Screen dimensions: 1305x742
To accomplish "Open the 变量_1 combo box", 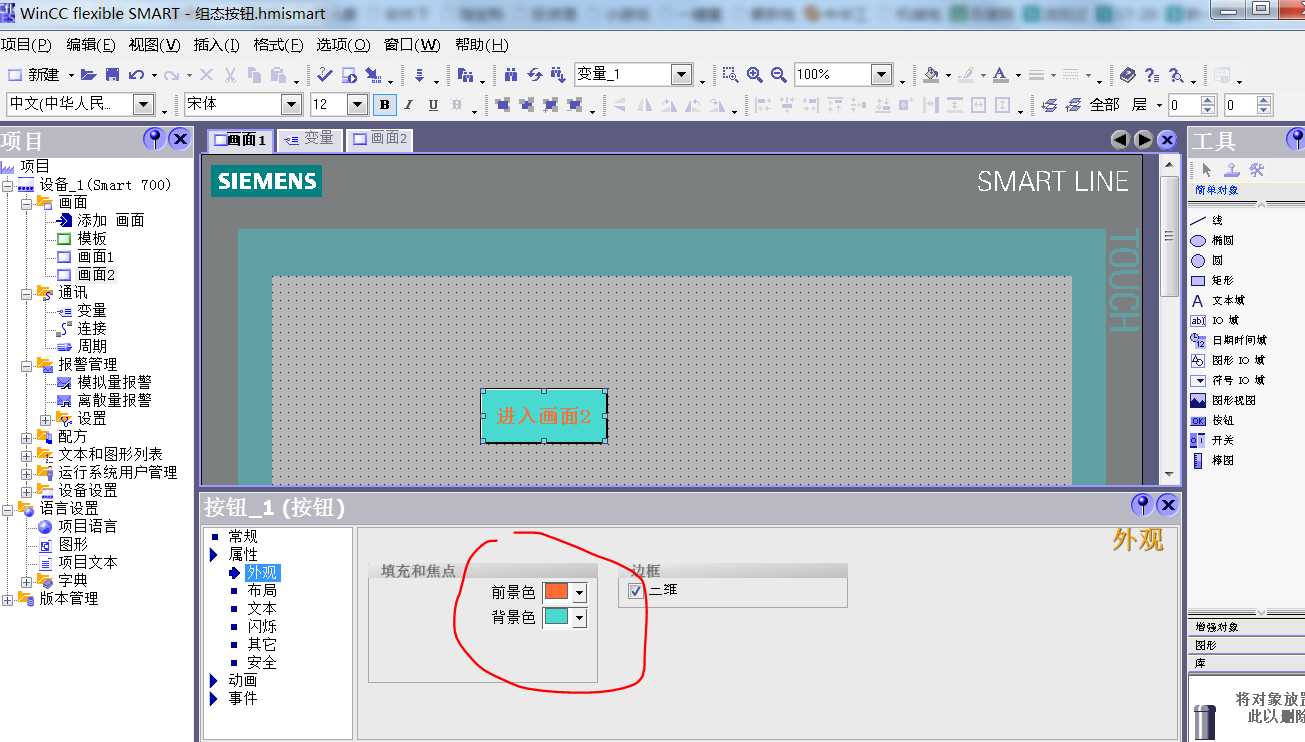I will tap(681, 74).
